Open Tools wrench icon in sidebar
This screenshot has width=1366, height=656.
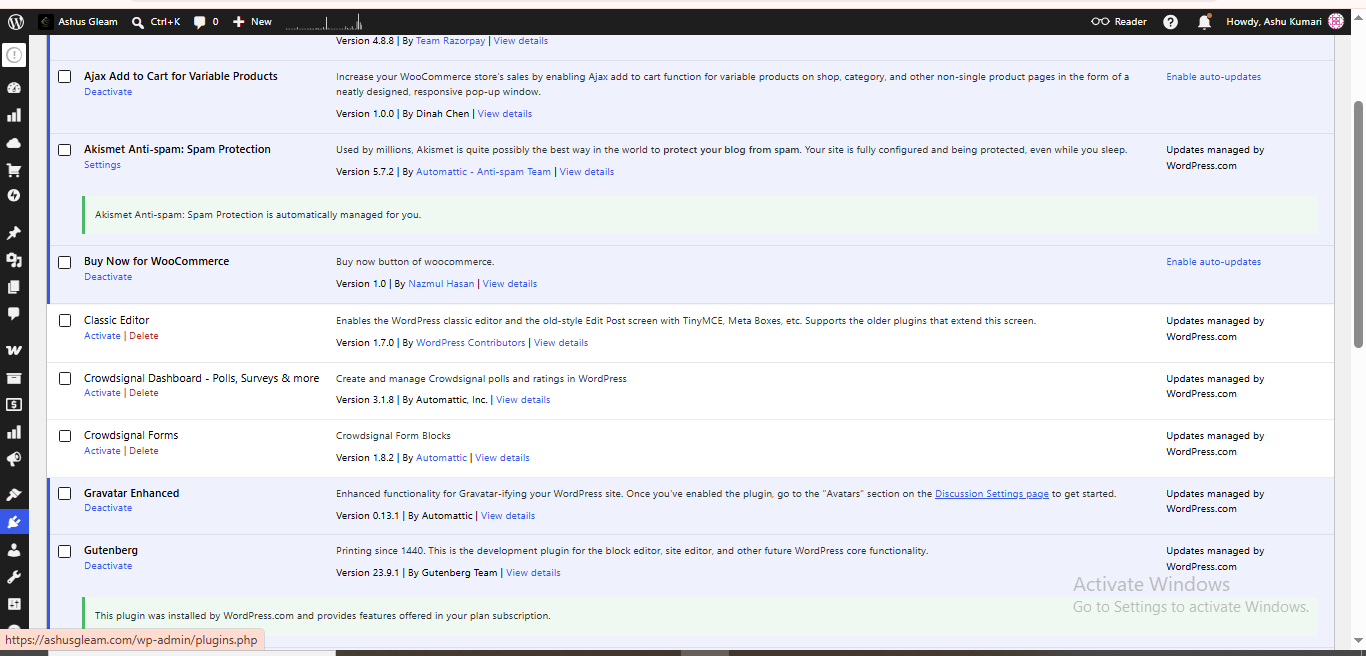click(14, 577)
